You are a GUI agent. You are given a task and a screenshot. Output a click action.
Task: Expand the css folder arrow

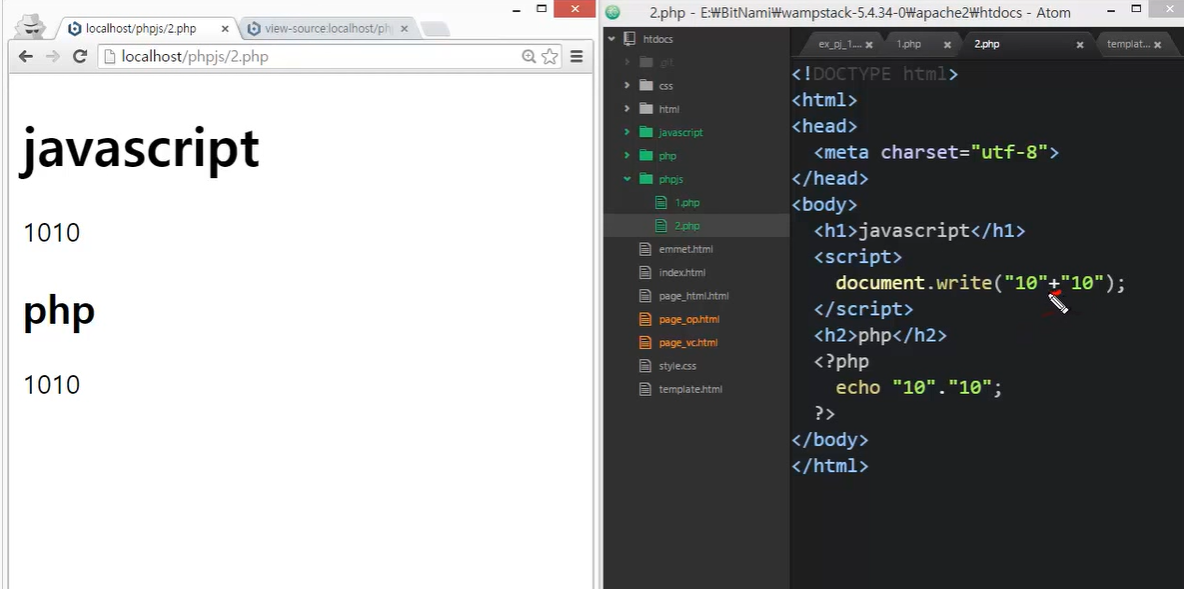(627, 86)
